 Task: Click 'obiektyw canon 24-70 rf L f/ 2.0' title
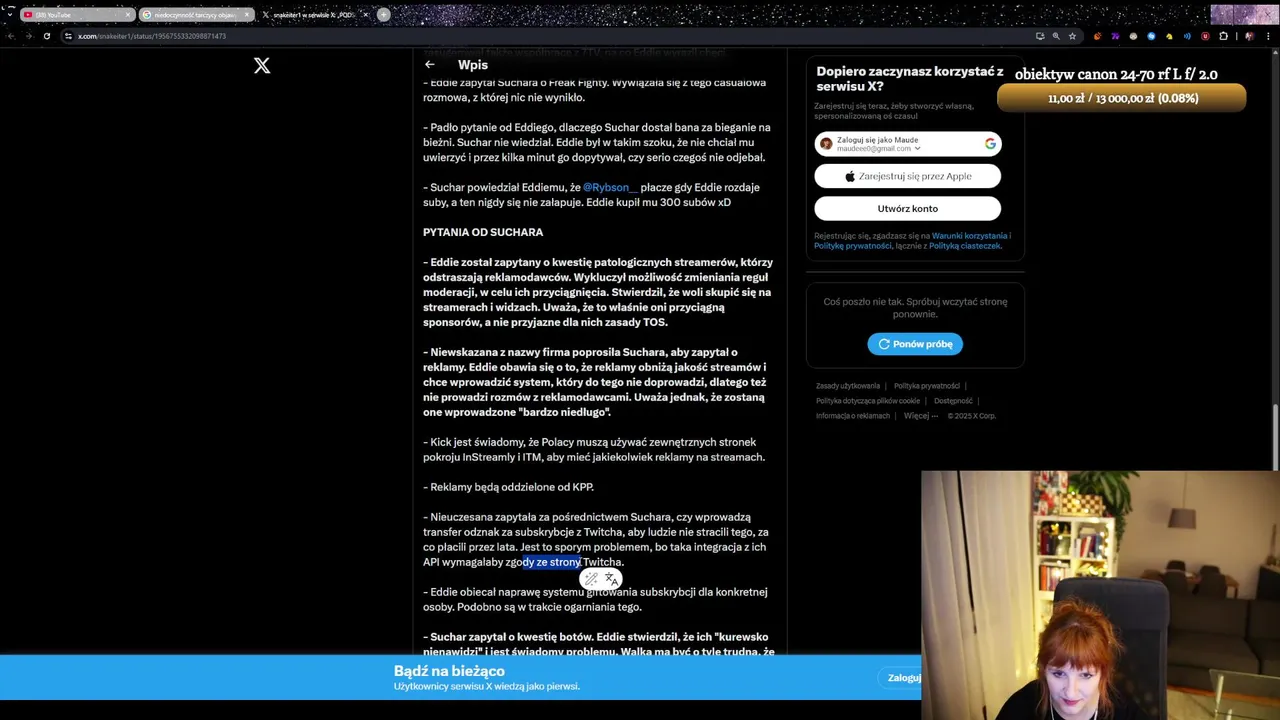pos(1116,75)
